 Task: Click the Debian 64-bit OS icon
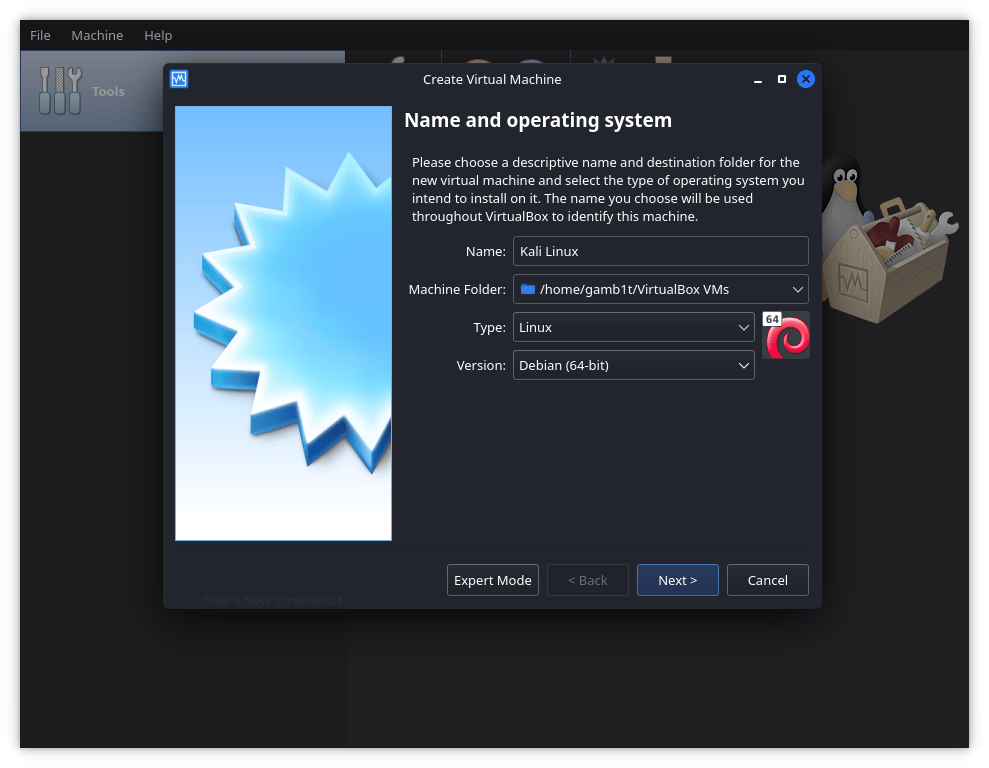(786, 335)
